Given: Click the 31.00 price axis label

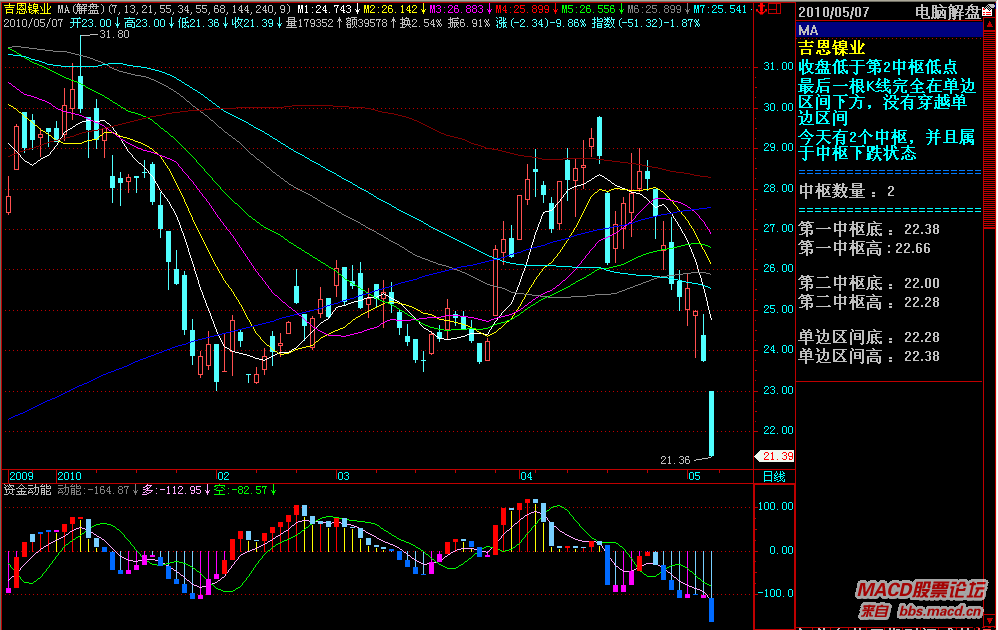Looking at the screenshot, I should (x=778, y=66).
